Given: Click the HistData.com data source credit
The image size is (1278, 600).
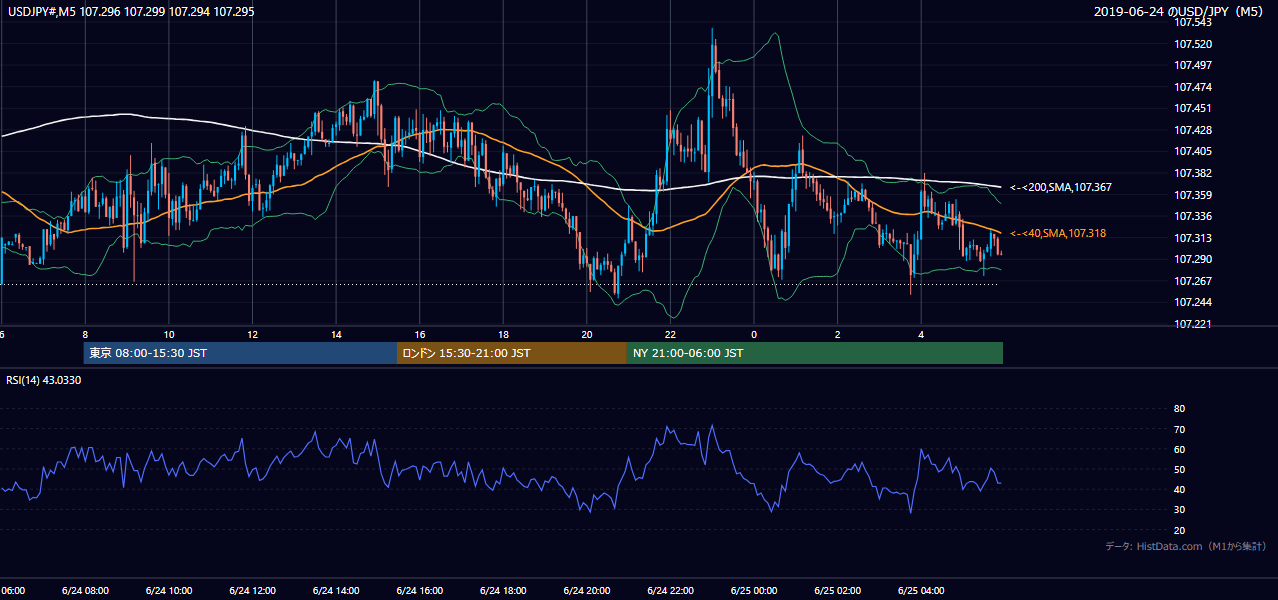Looking at the screenshot, I should [1185, 546].
